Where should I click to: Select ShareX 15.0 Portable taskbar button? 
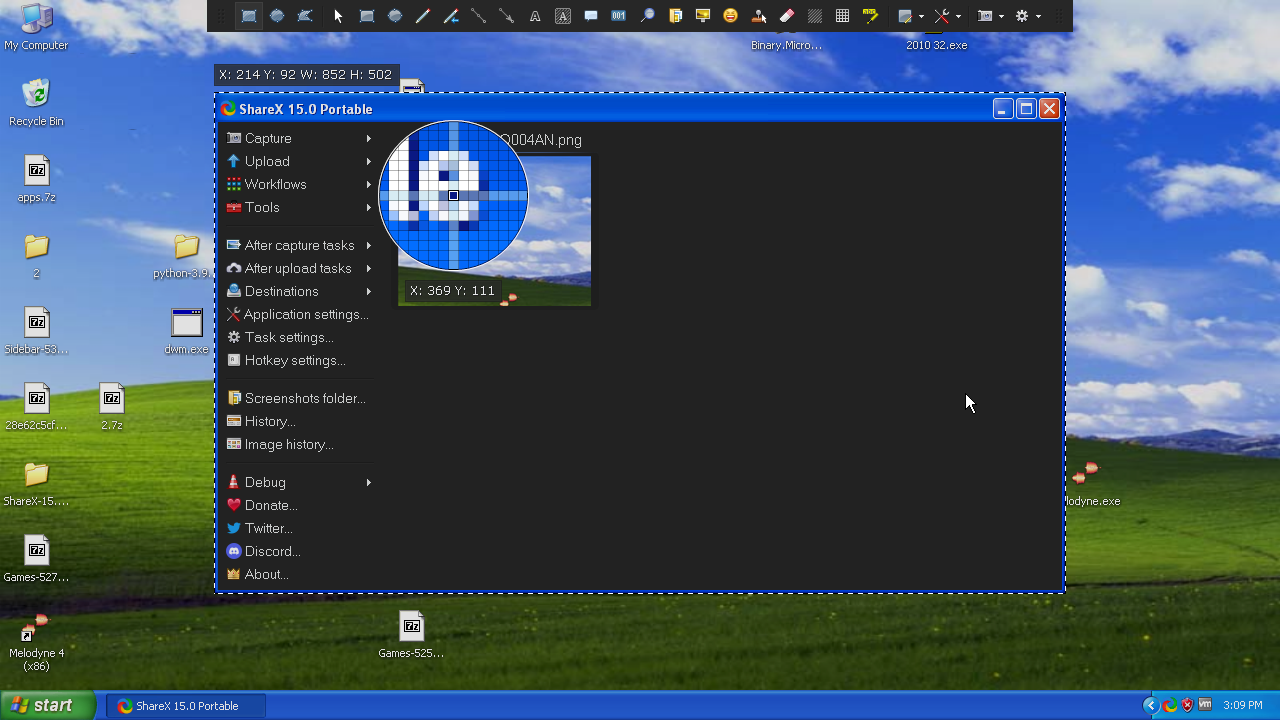coord(186,706)
